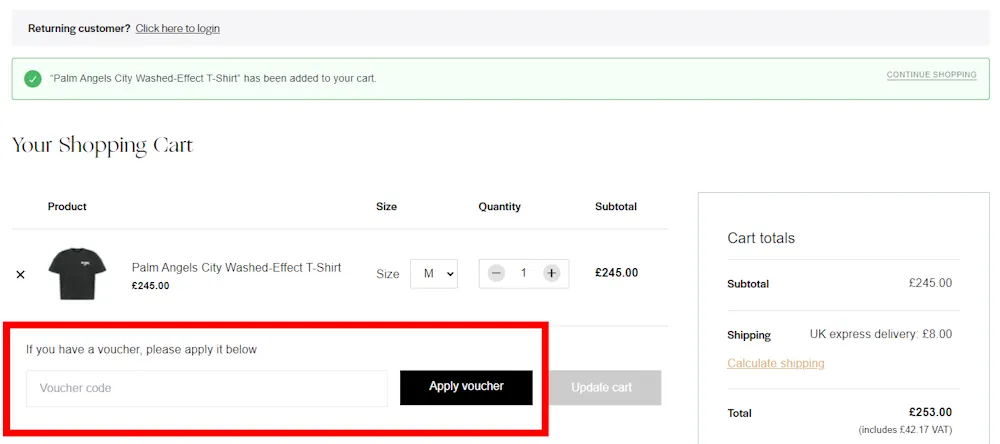Select the Cart totals heading
Image resolution: width=1000 pixels, height=444 pixels.
[761, 238]
